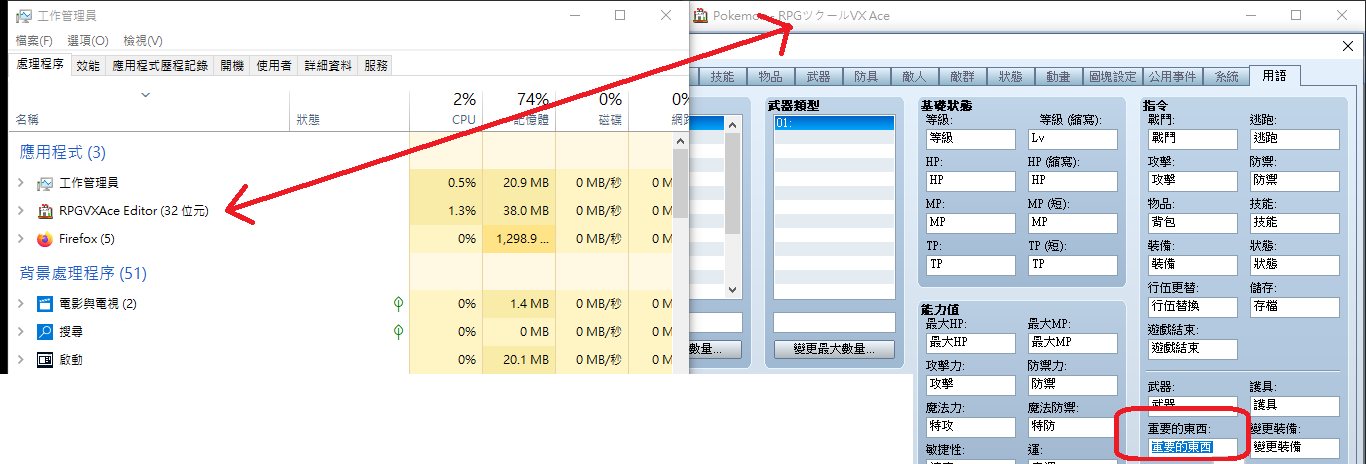The height and width of the screenshot is (464, 1366).
Task: Click the 物品 field containing 背包
Action: click(x=1193, y=222)
